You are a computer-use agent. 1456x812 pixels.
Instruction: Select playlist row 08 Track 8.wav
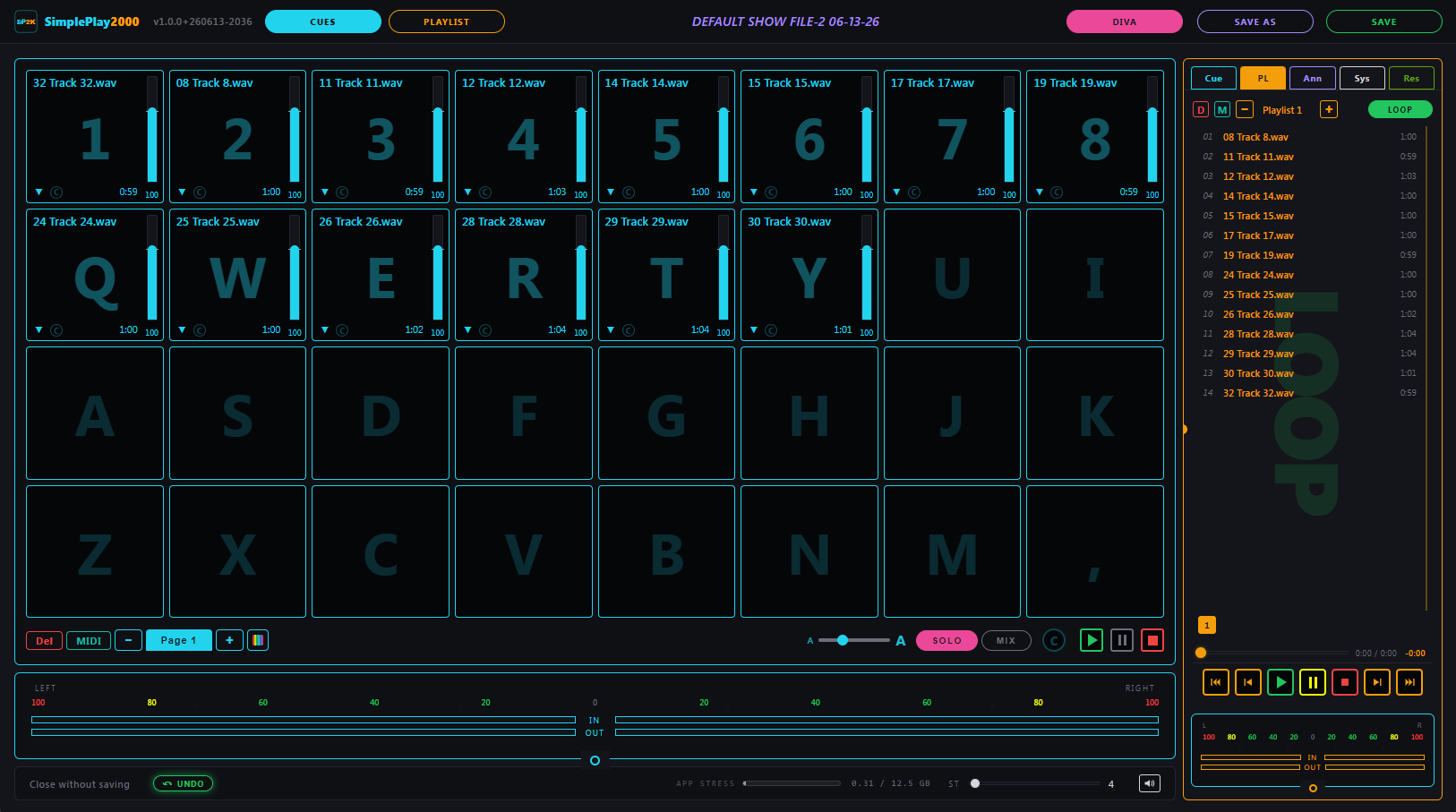click(1309, 137)
